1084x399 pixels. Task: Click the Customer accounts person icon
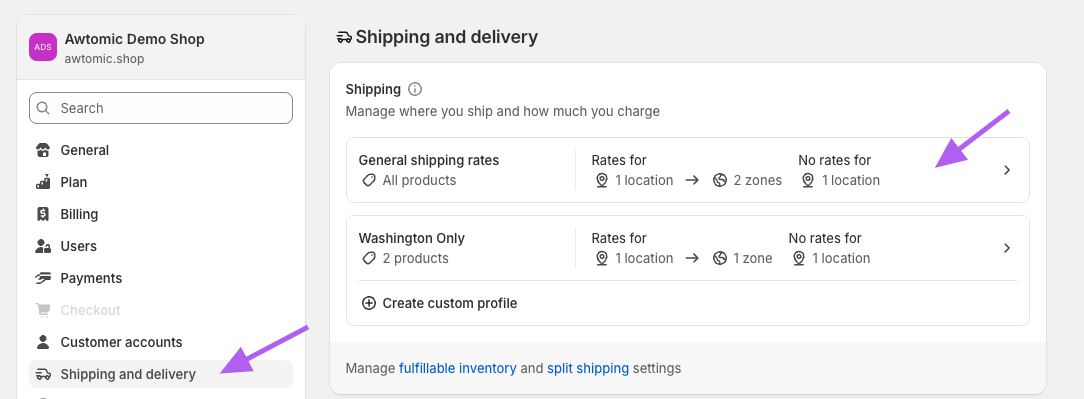44,342
